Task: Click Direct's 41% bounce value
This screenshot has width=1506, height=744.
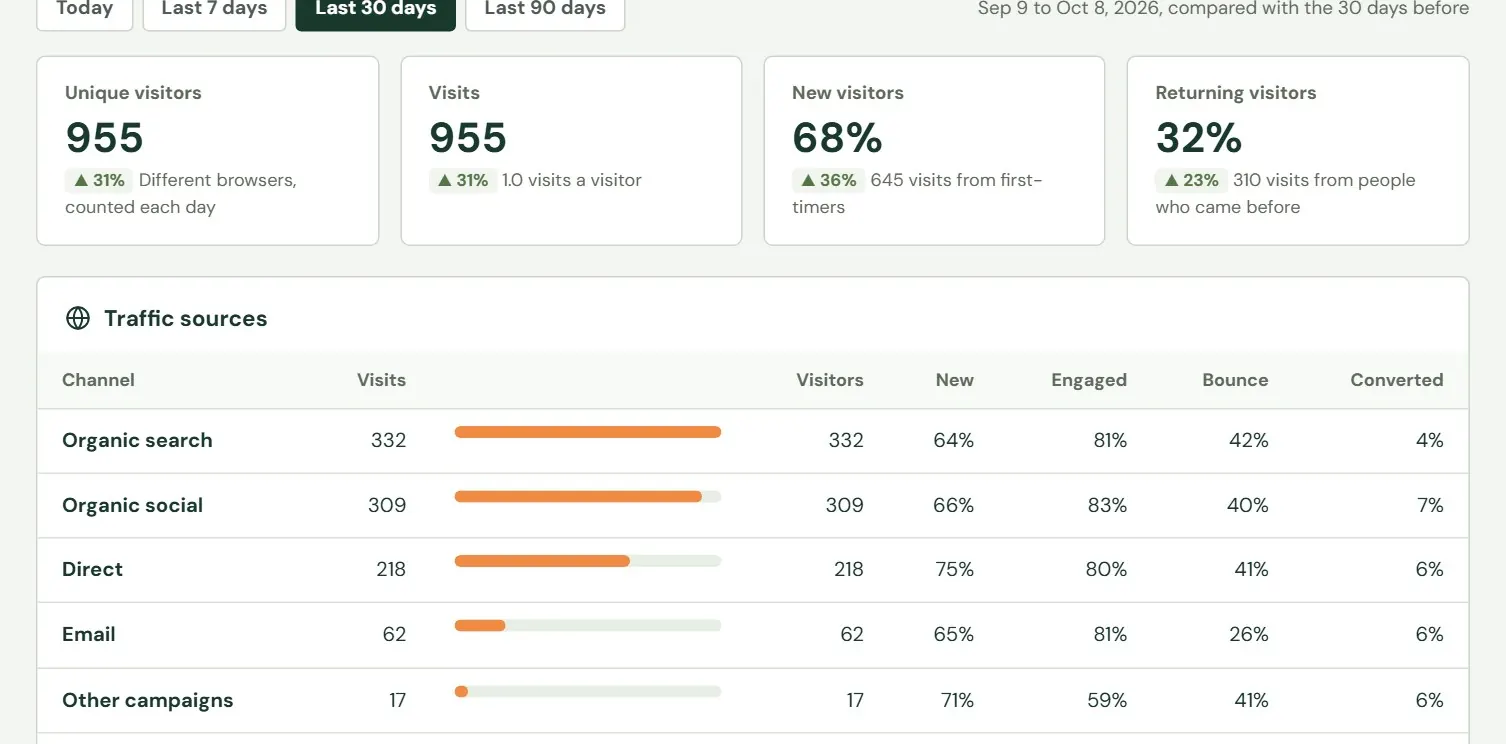Action: [x=1251, y=569]
